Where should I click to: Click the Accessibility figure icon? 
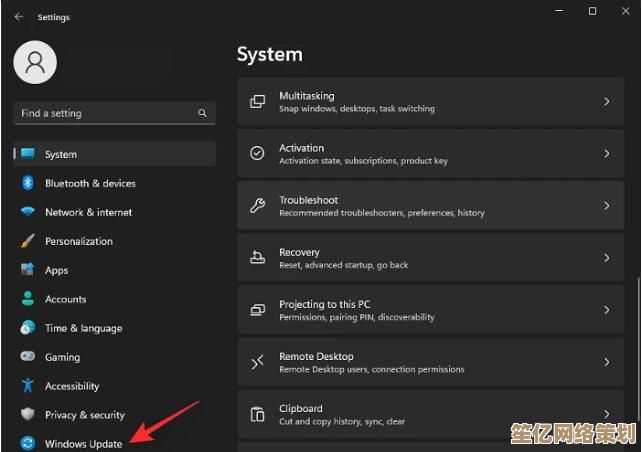[x=27, y=385]
